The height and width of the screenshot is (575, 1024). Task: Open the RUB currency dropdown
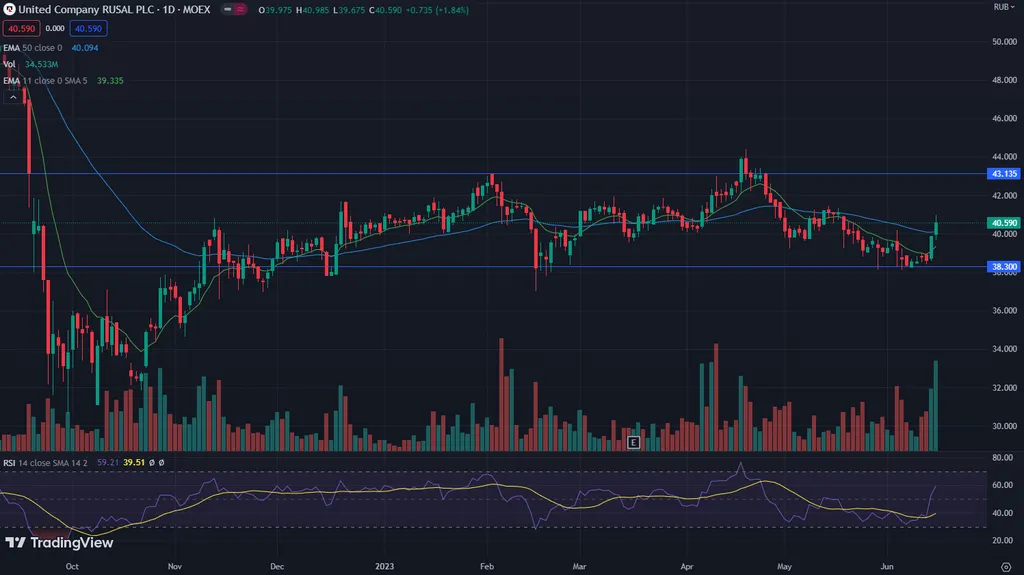point(1000,7)
